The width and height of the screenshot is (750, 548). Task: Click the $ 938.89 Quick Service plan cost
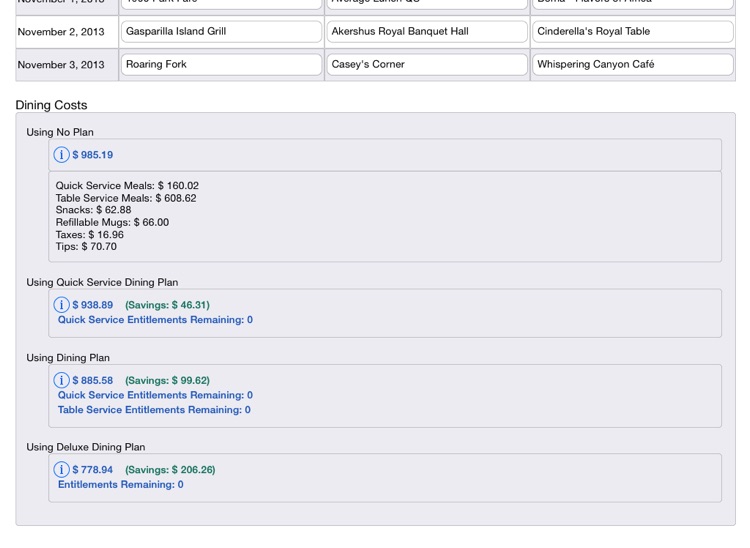tap(93, 305)
